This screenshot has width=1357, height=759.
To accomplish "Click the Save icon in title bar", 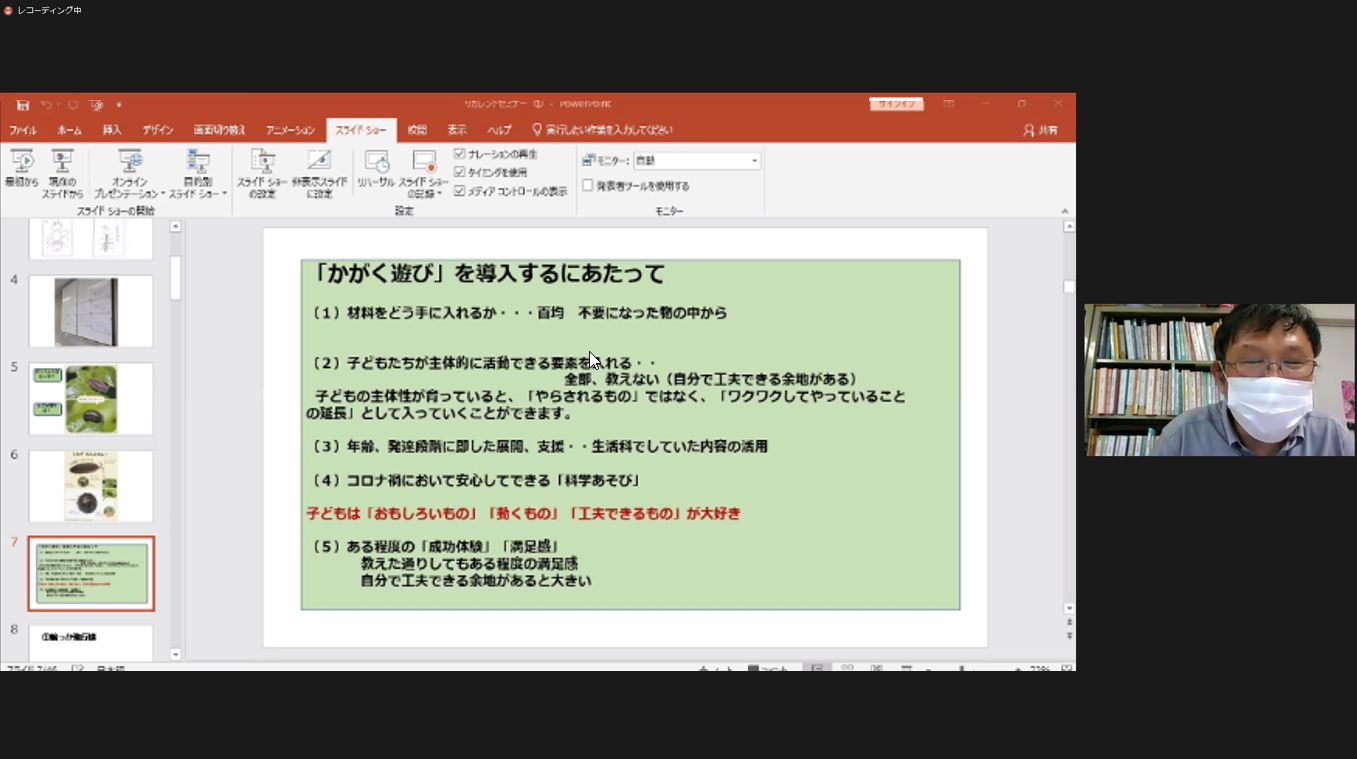I will [22, 105].
